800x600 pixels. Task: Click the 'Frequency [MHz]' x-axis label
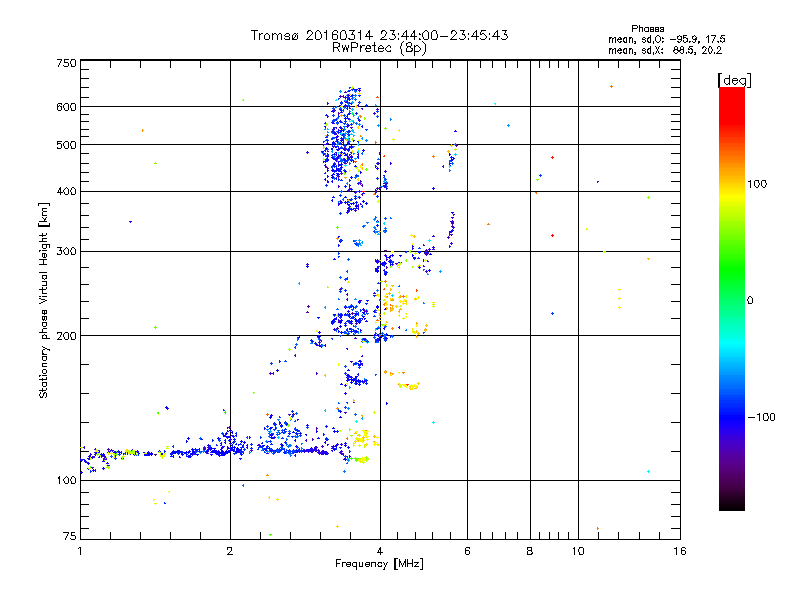point(379,564)
